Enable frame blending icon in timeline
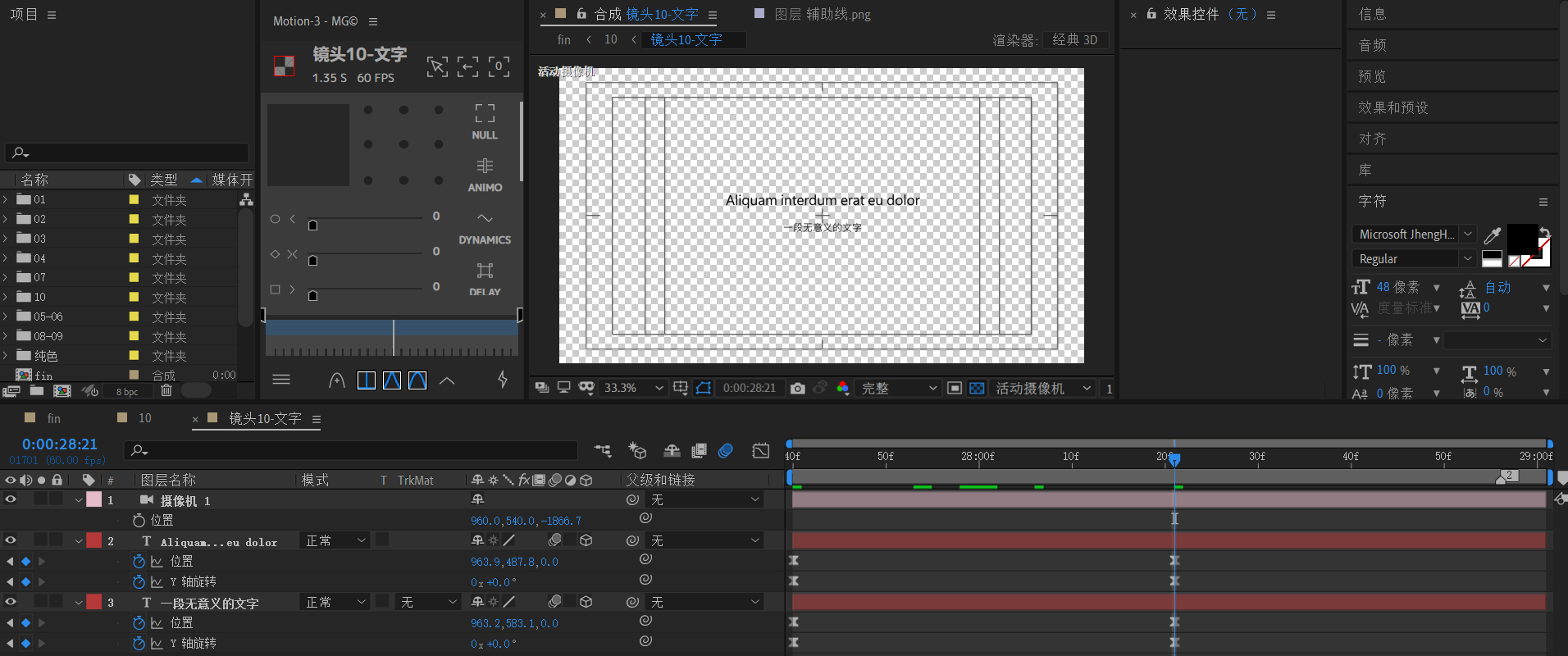Screen dimensions: 1568x656 pyautogui.click(x=699, y=450)
